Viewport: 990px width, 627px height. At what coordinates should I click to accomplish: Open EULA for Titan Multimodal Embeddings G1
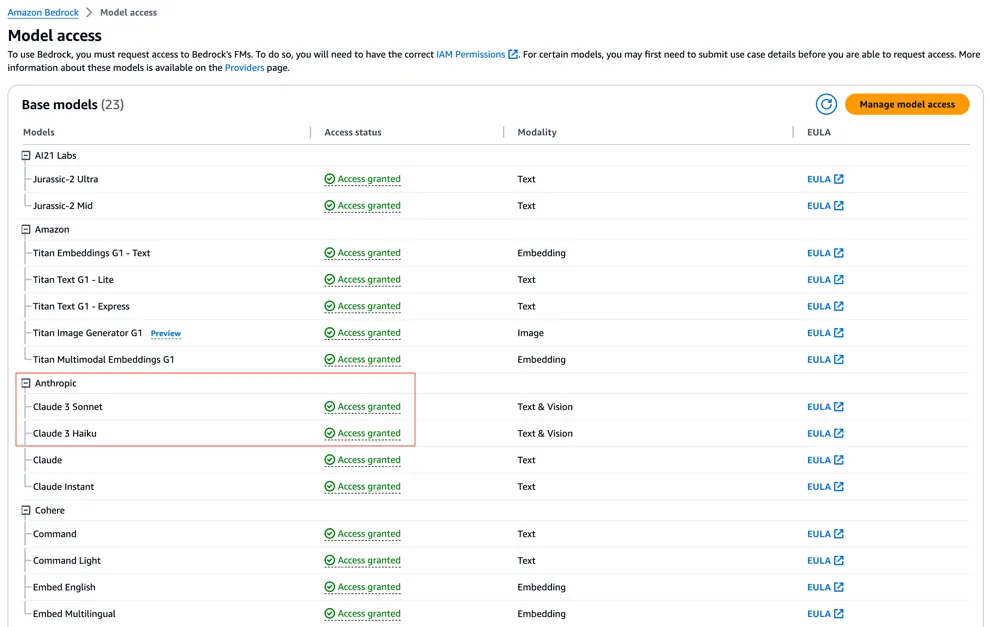click(825, 359)
